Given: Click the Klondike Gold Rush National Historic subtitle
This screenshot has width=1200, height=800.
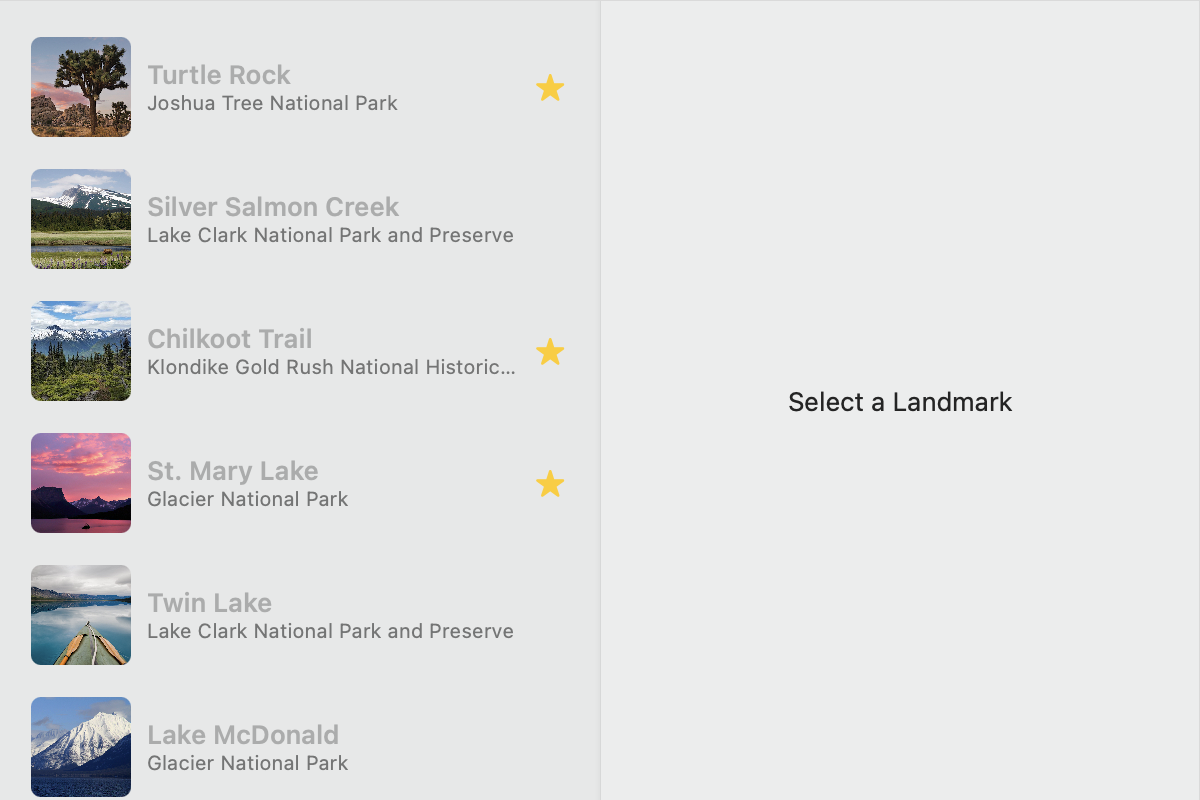Looking at the screenshot, I should 331,367.
